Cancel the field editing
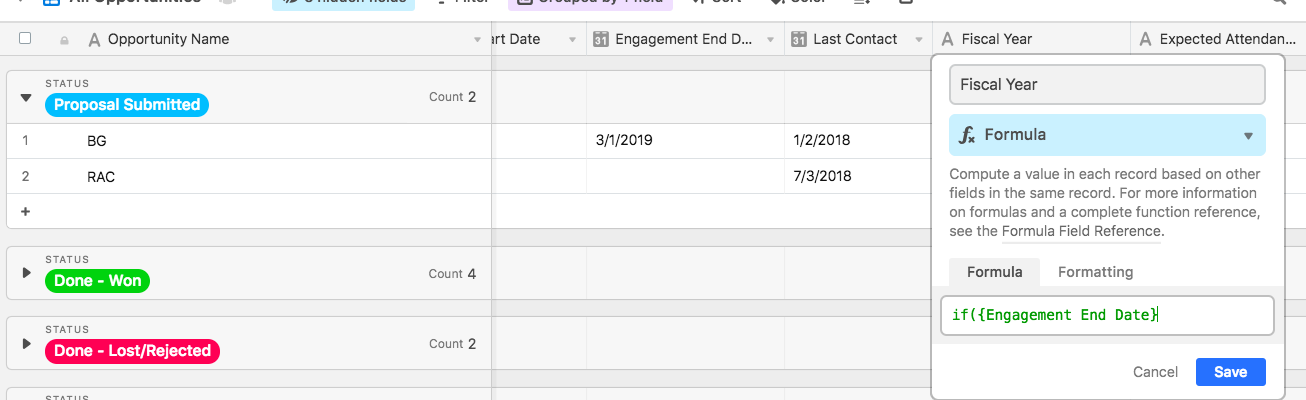 coord(1155,372)
